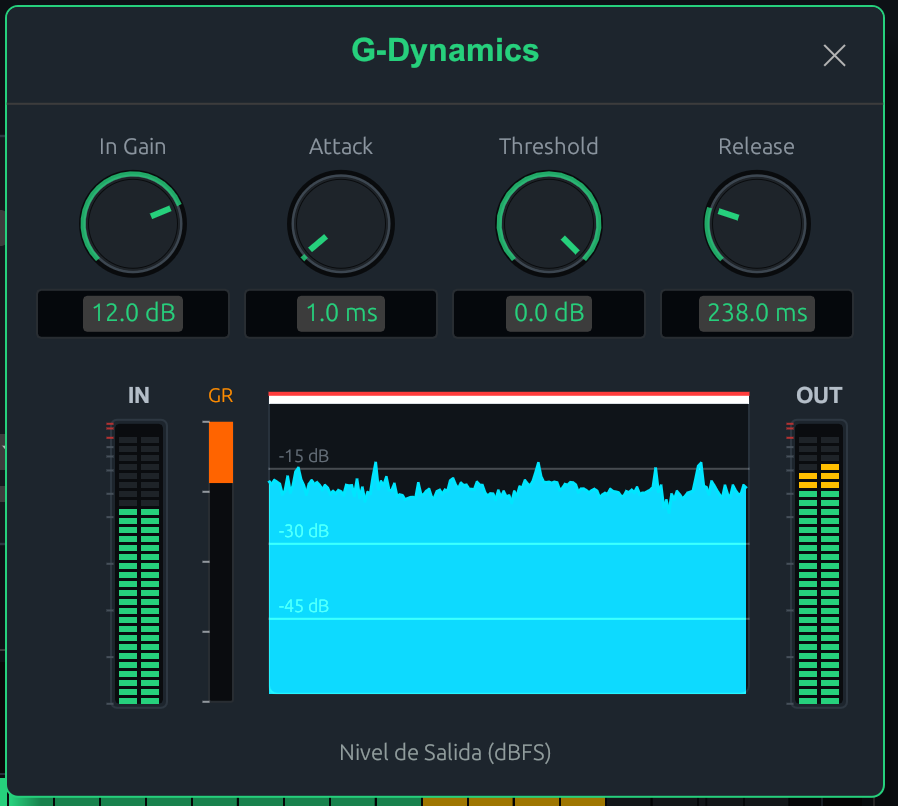Adjust the In Gain knob
Viewport: 898px width, 806px height.
pyautogui.click(x=133, y=222)
